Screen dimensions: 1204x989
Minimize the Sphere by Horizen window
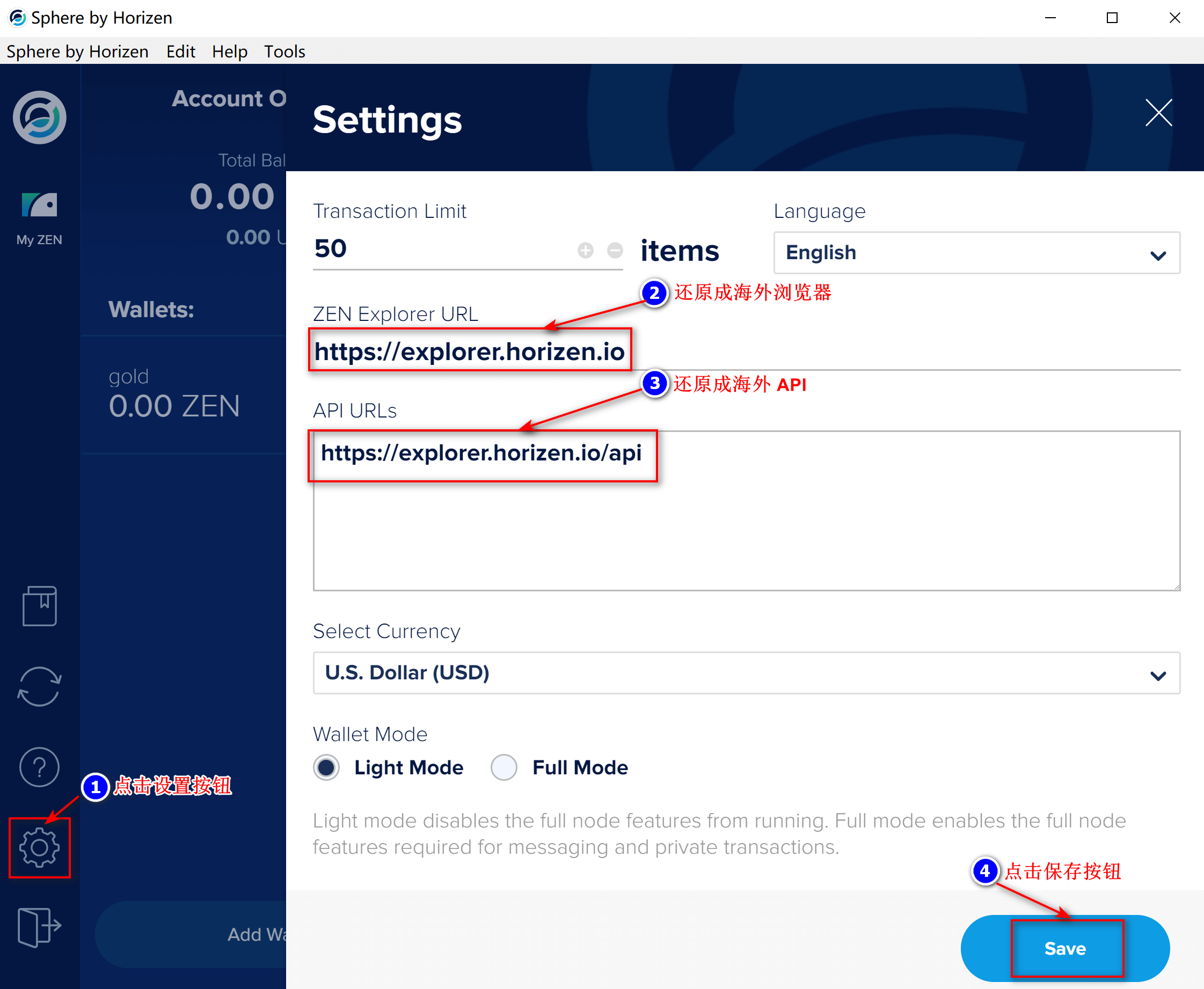click(1050, 18)
